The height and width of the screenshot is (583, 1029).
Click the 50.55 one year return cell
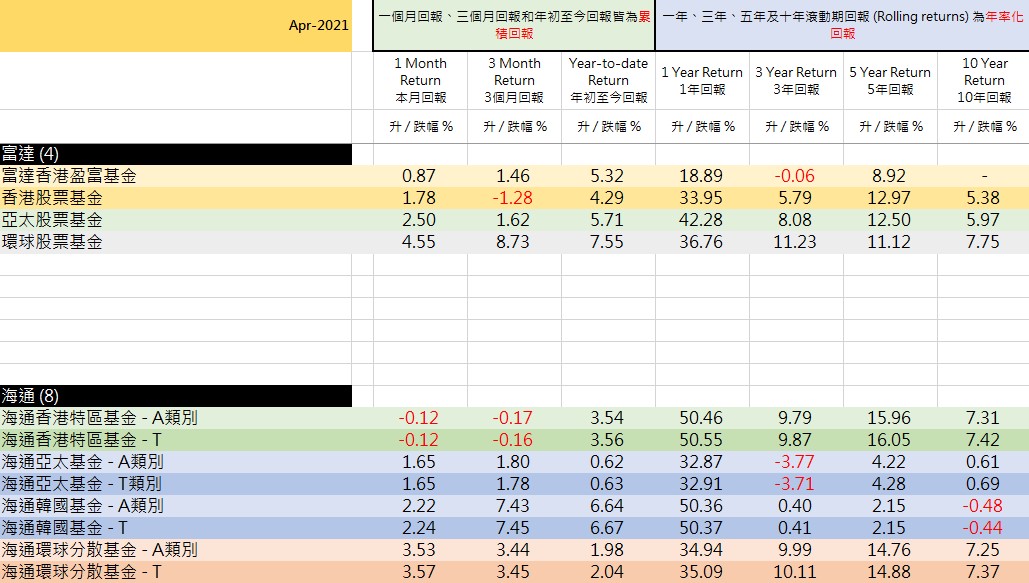tap(701, 440)
